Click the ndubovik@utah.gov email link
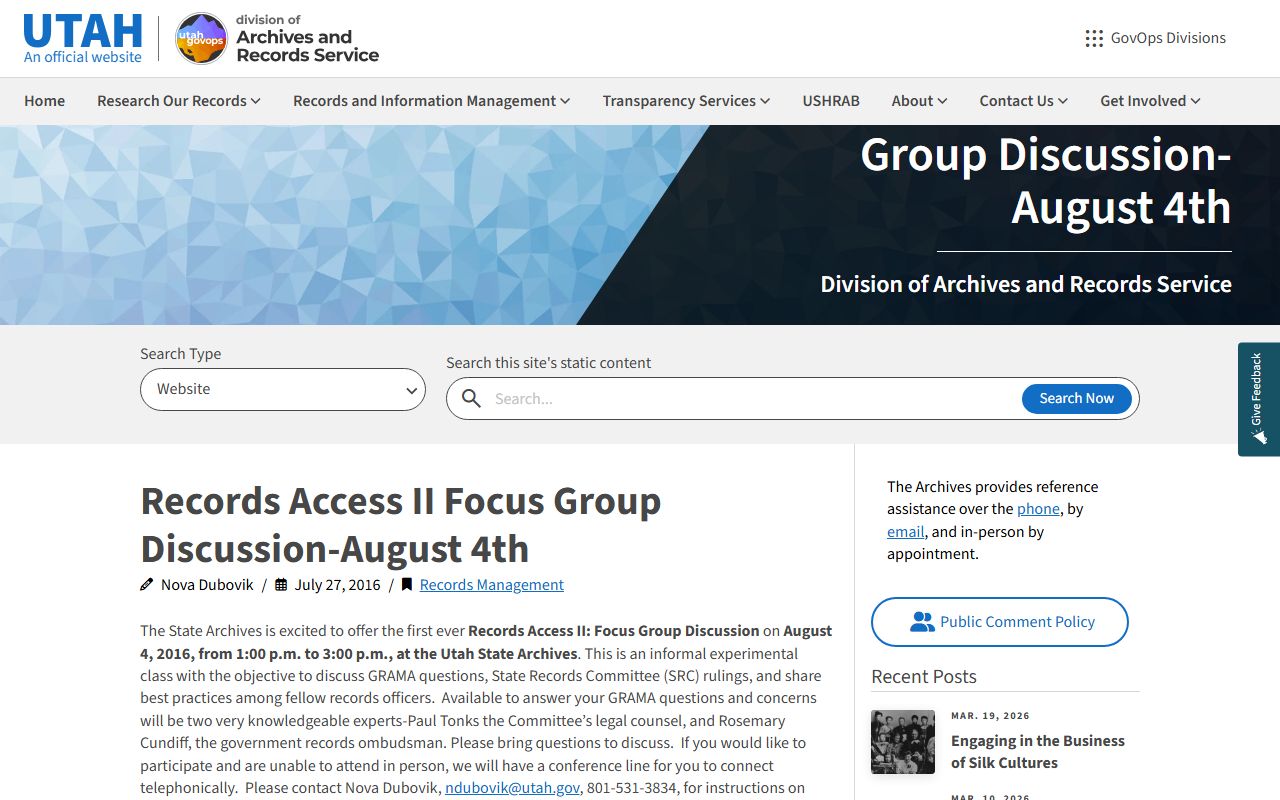The image size is (1280, 800). [512, 788]
